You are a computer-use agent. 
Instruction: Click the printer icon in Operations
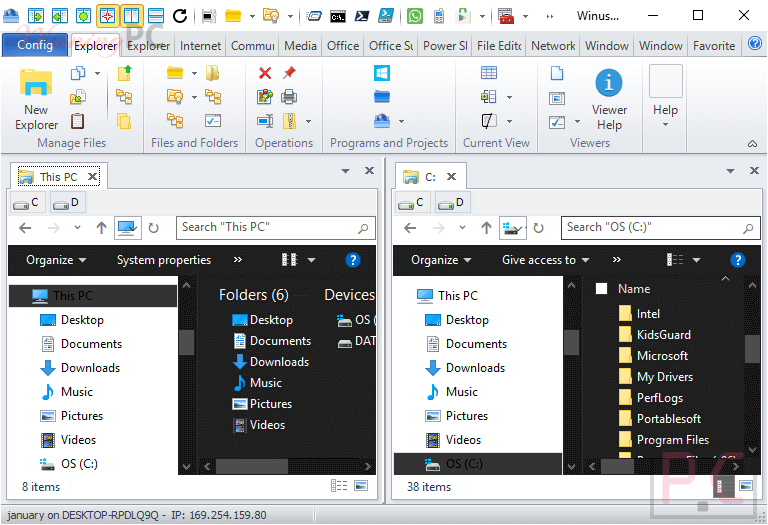coord(289,97)
